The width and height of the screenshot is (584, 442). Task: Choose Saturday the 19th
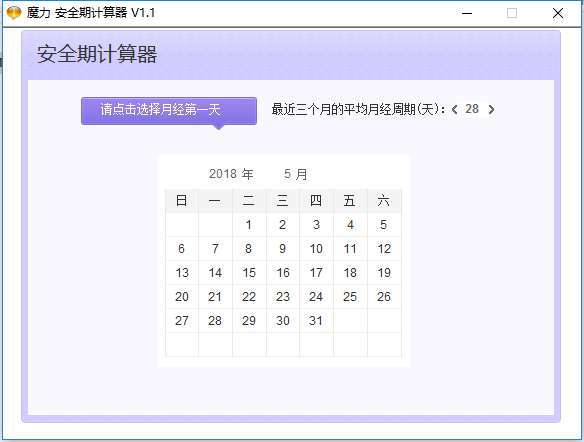[x=384, y=273]
